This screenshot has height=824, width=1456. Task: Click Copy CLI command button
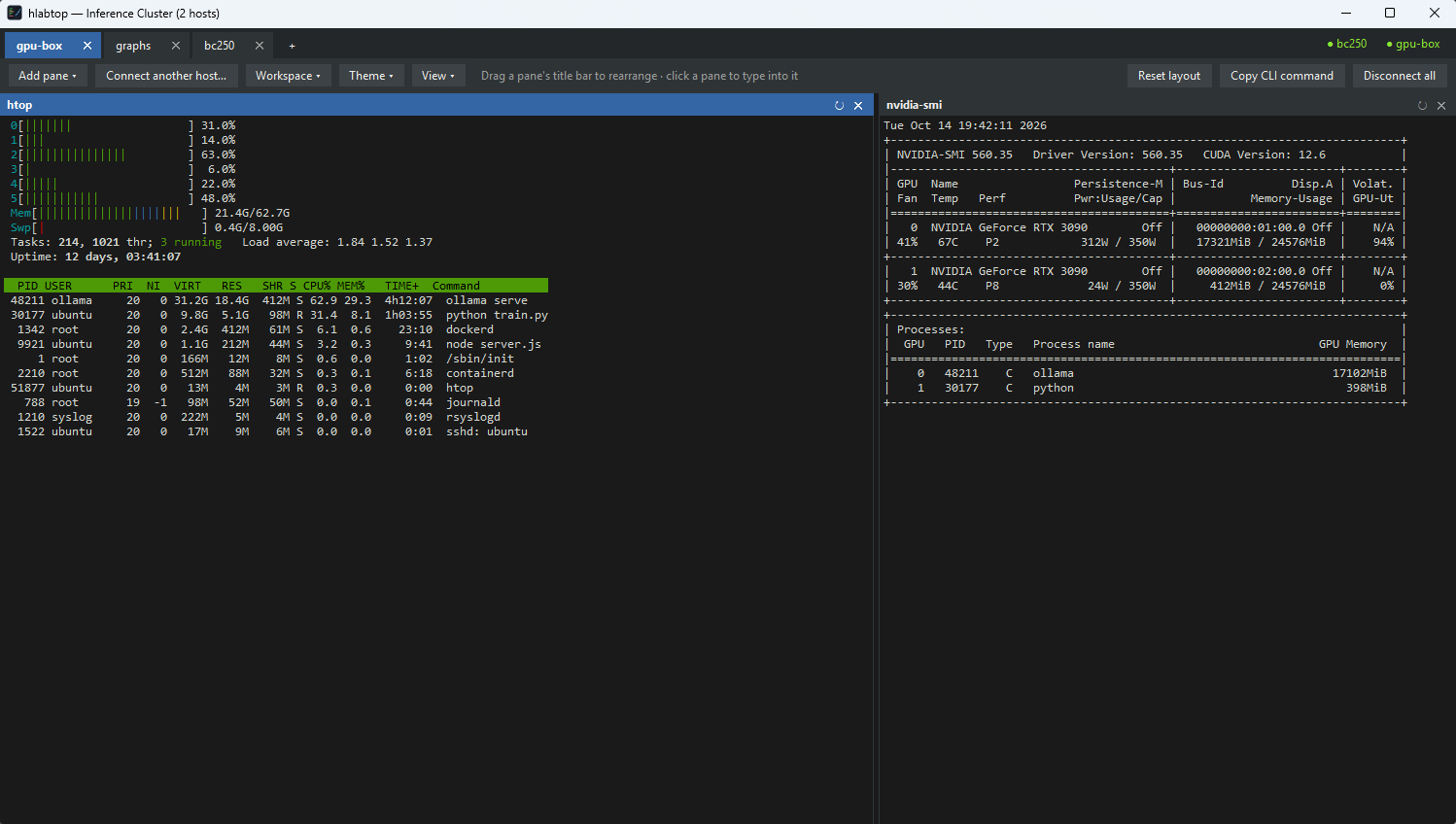pyautogui.click(x=1282, y=76)
